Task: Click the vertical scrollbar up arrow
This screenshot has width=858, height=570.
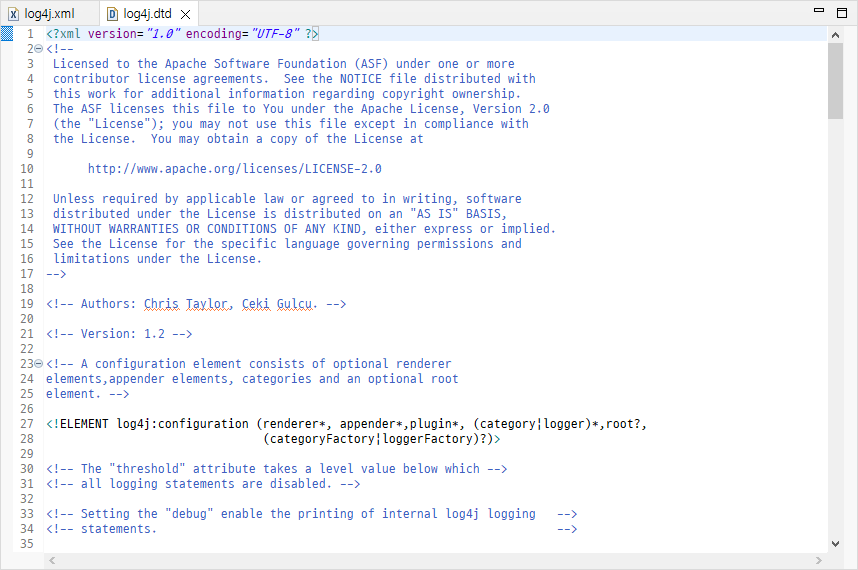Action: tap(835, 35)
